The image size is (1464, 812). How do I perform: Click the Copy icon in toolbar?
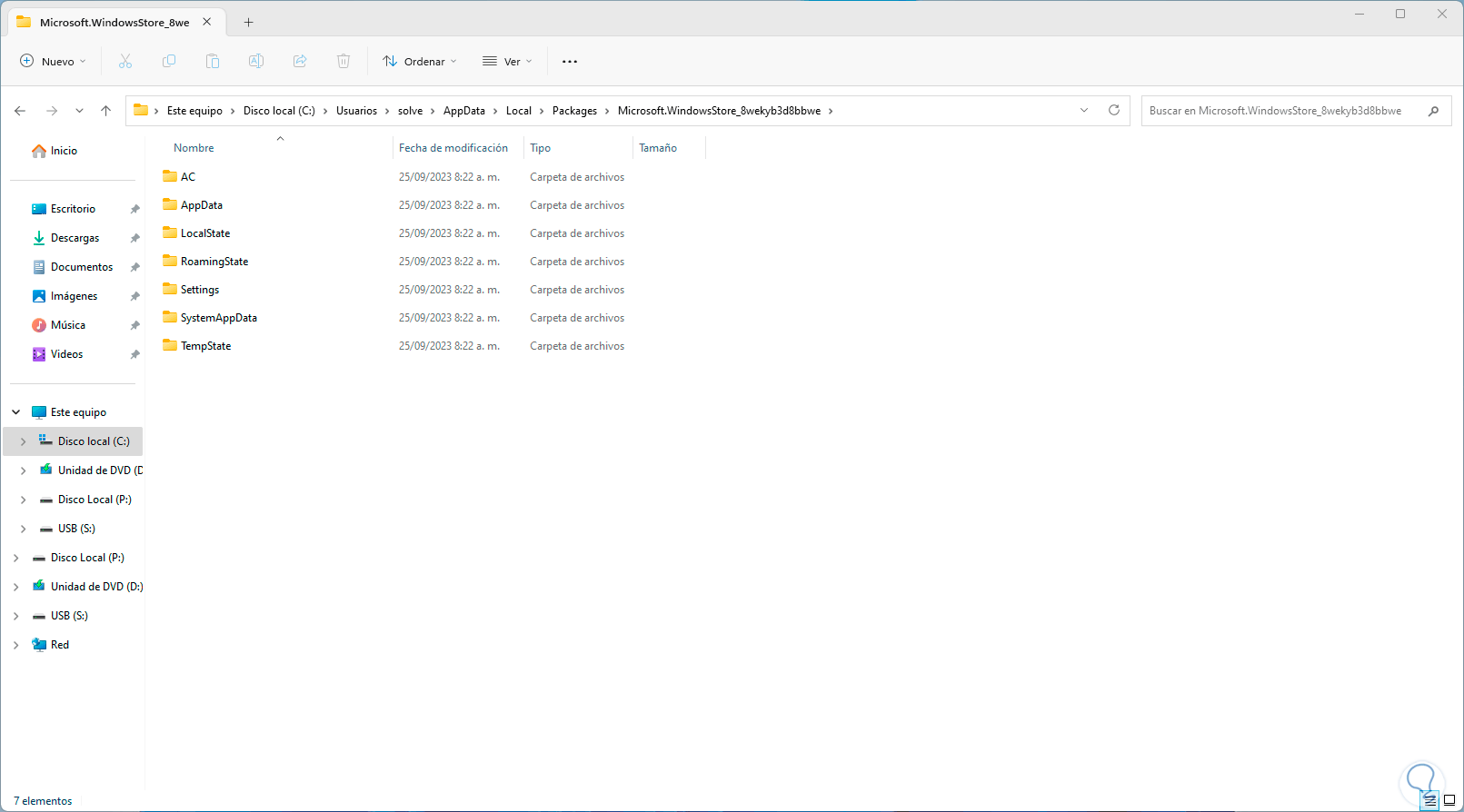(x=169, y=62)
